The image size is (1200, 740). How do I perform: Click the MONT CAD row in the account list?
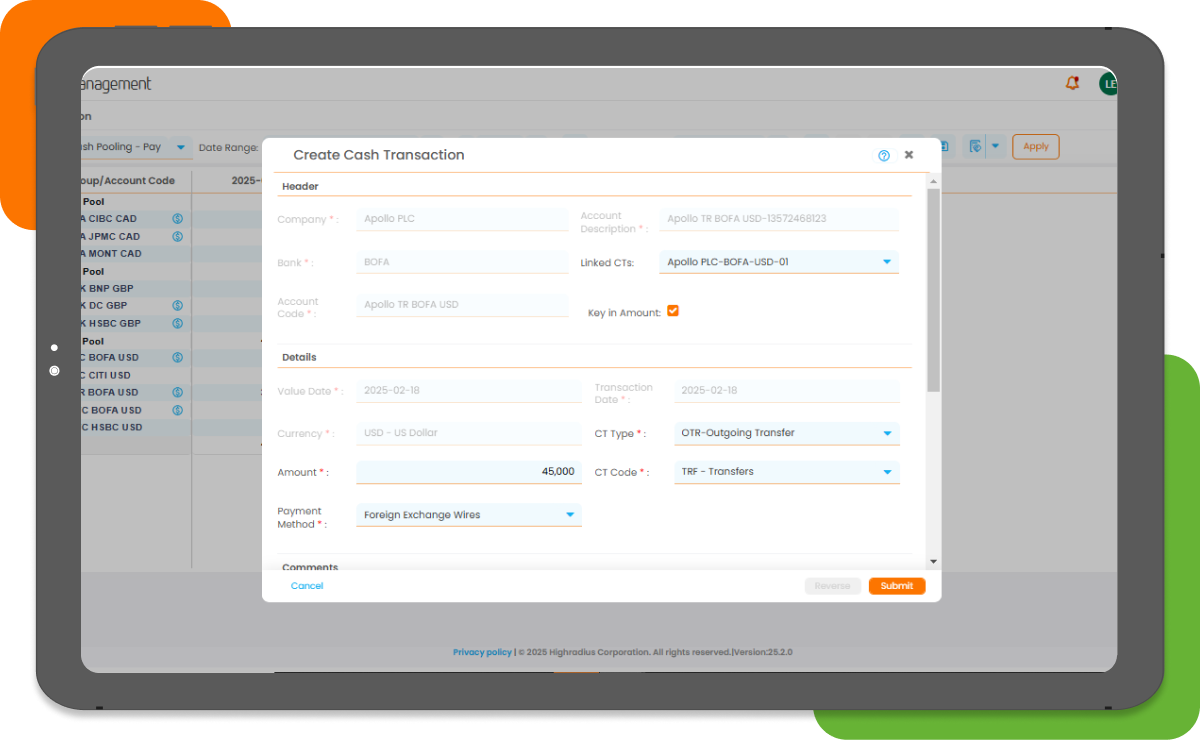click(136, 254)
